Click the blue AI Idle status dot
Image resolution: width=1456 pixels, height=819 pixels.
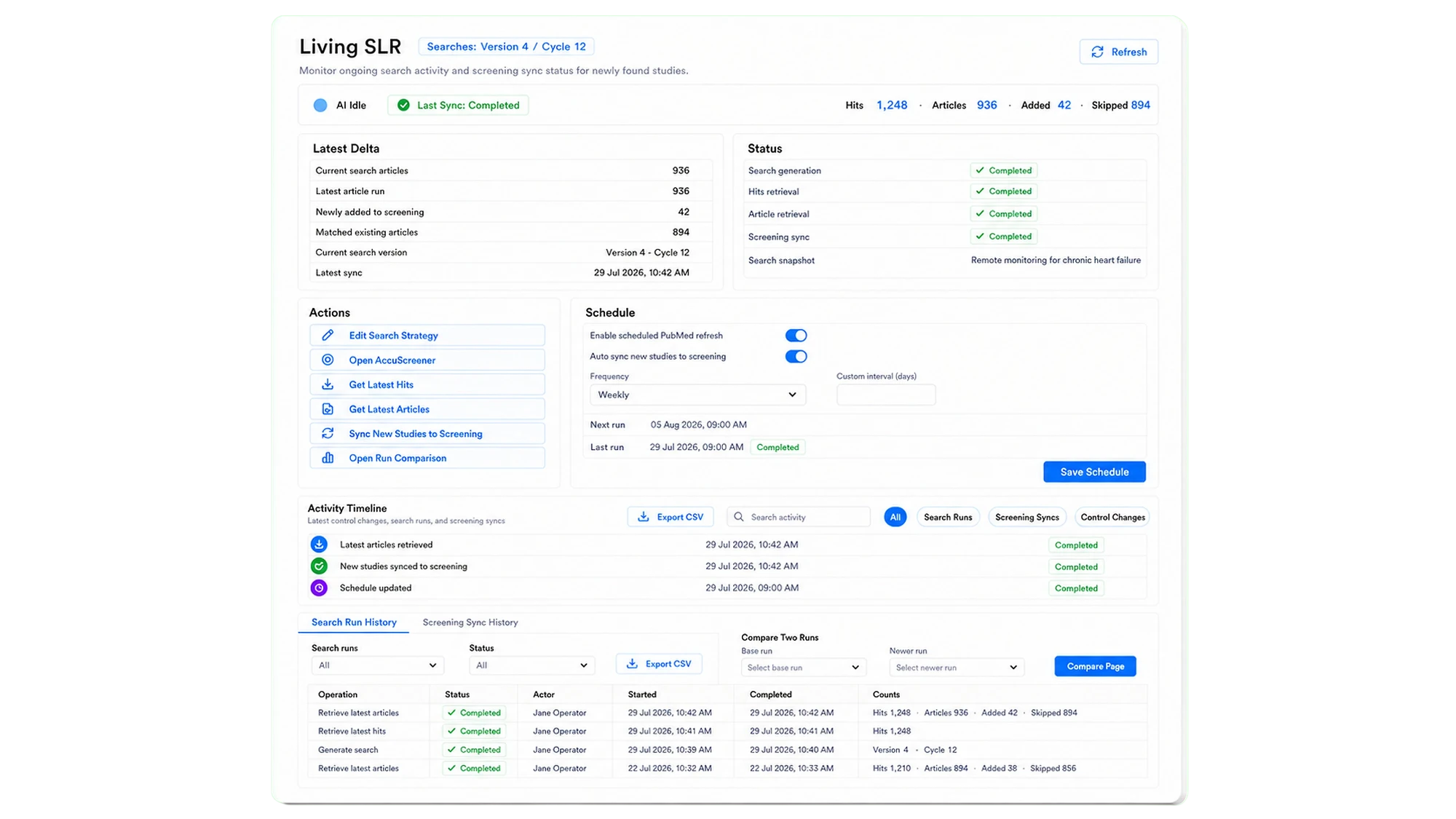[320, 105]
